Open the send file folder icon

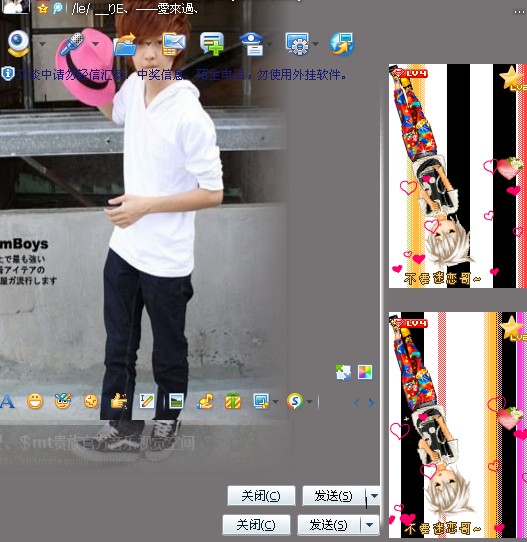click(x=125, y=44)
